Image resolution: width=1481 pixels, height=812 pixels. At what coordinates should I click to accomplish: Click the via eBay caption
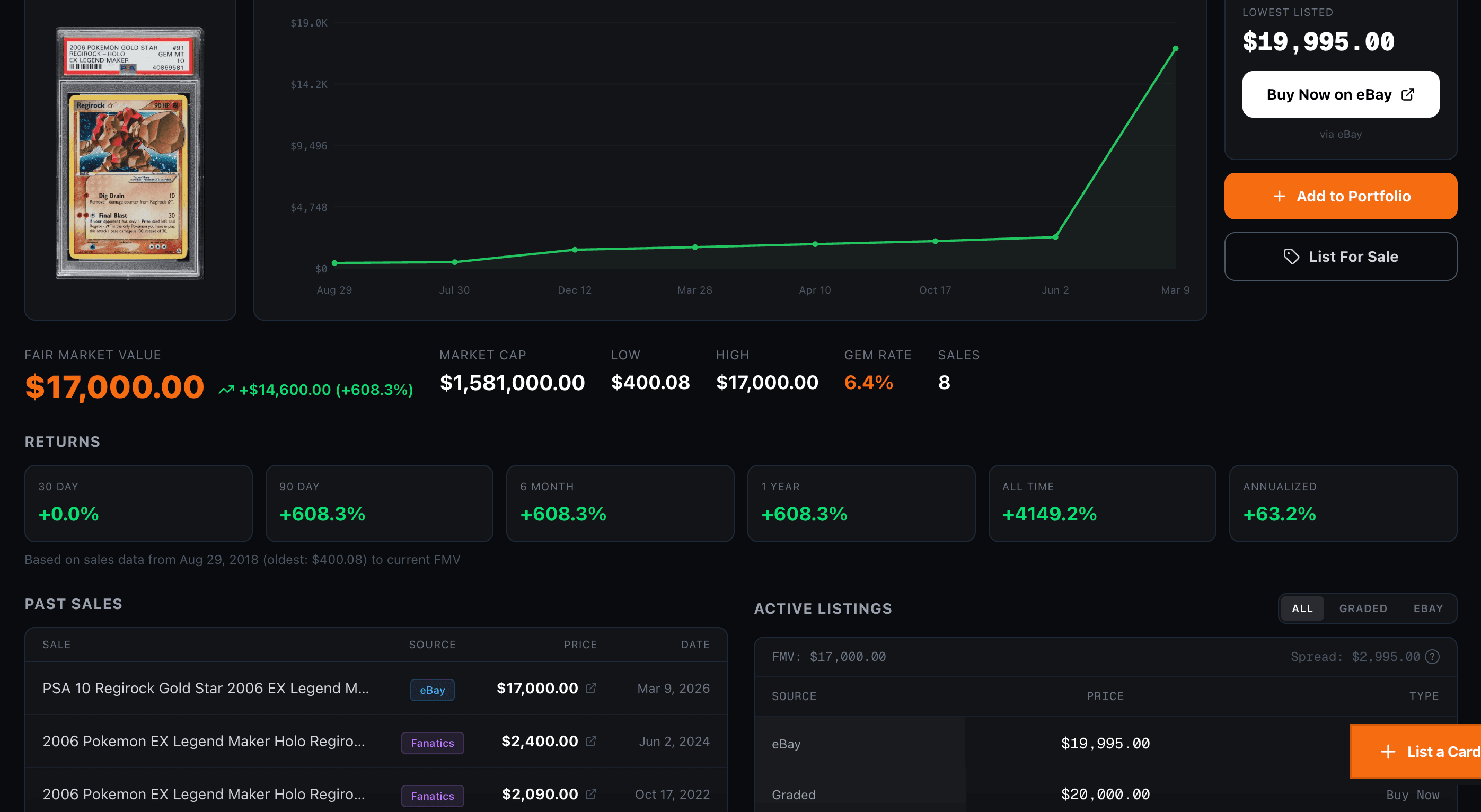pos(1340,134)
